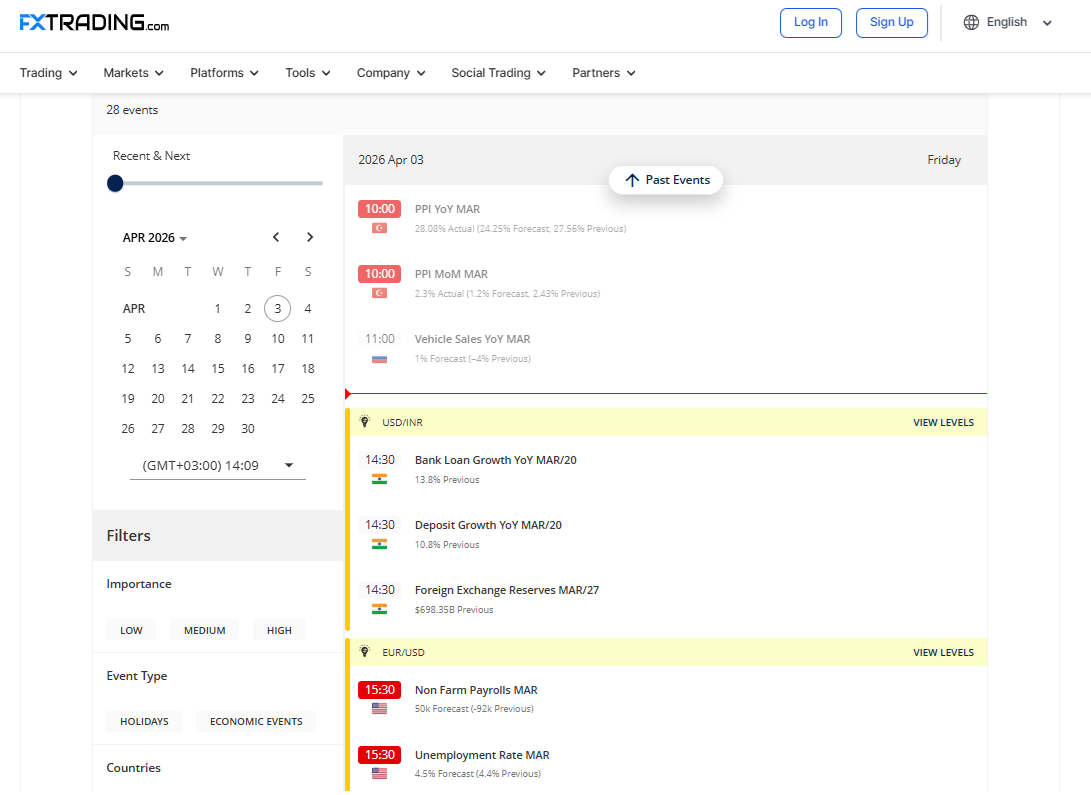Click US flag under Non Farm Payrolls
The height and width of the screenshot is (795, 1091).
379,709
